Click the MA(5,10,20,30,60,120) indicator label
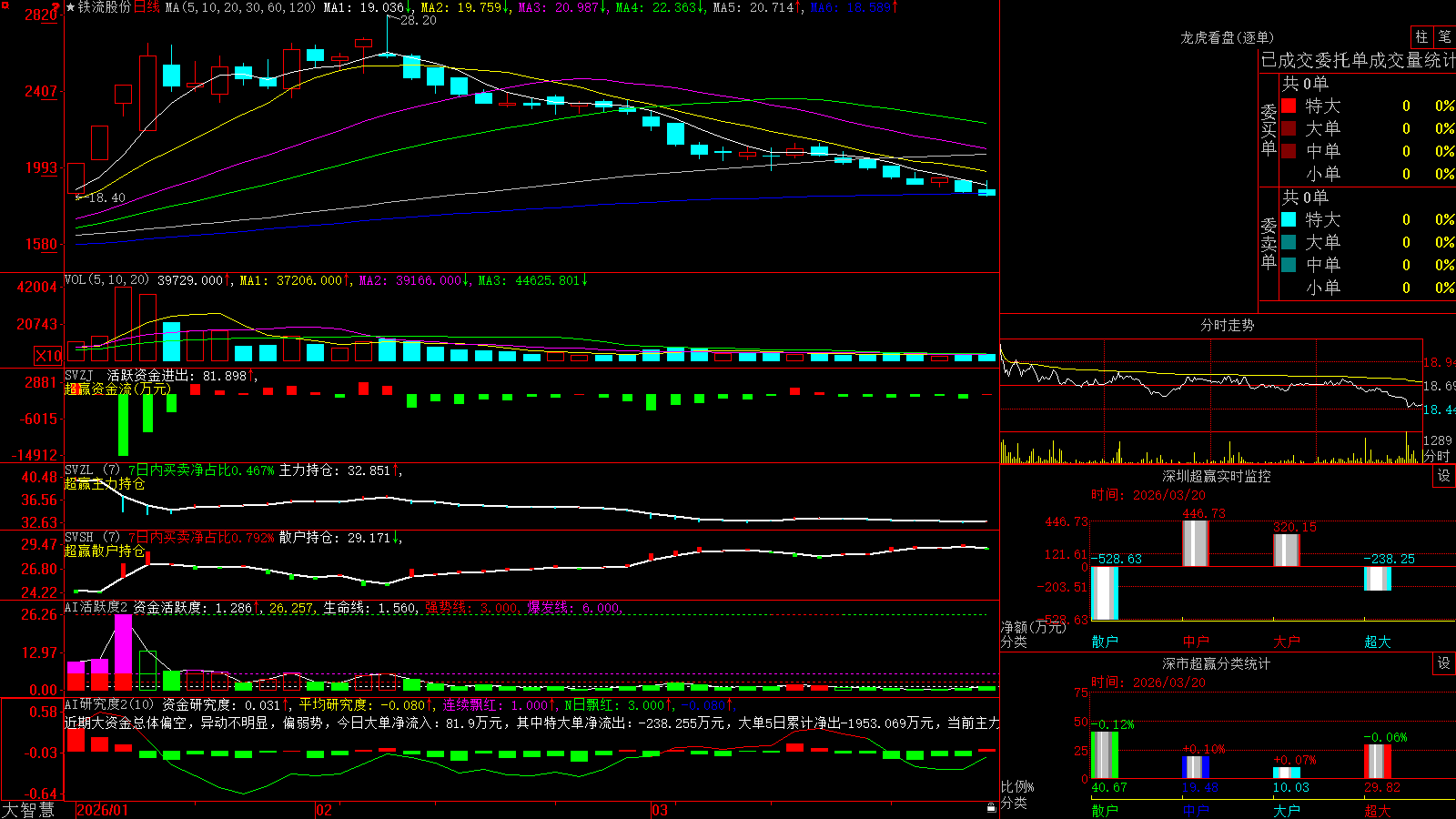The image size is (1456, 819). (240, 7)
